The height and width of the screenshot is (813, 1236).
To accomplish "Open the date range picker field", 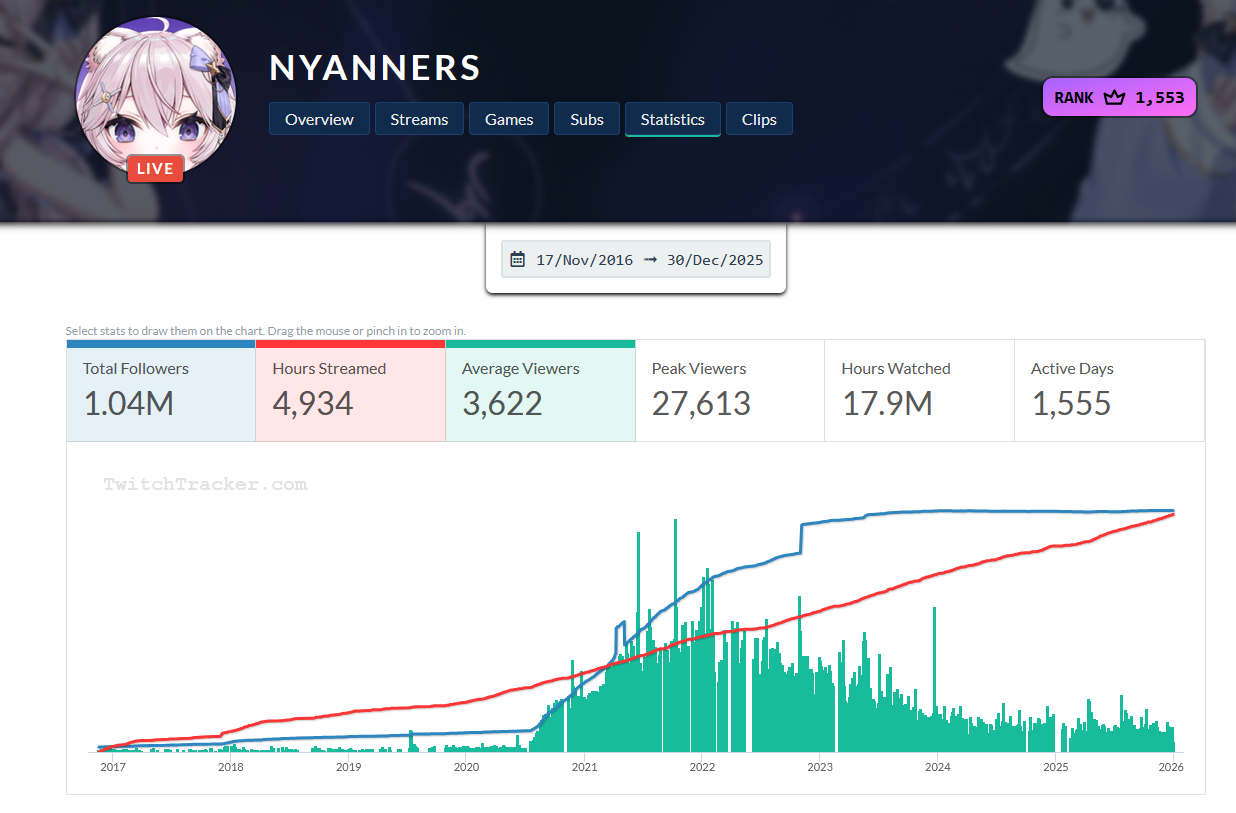I will click(636, 260).
